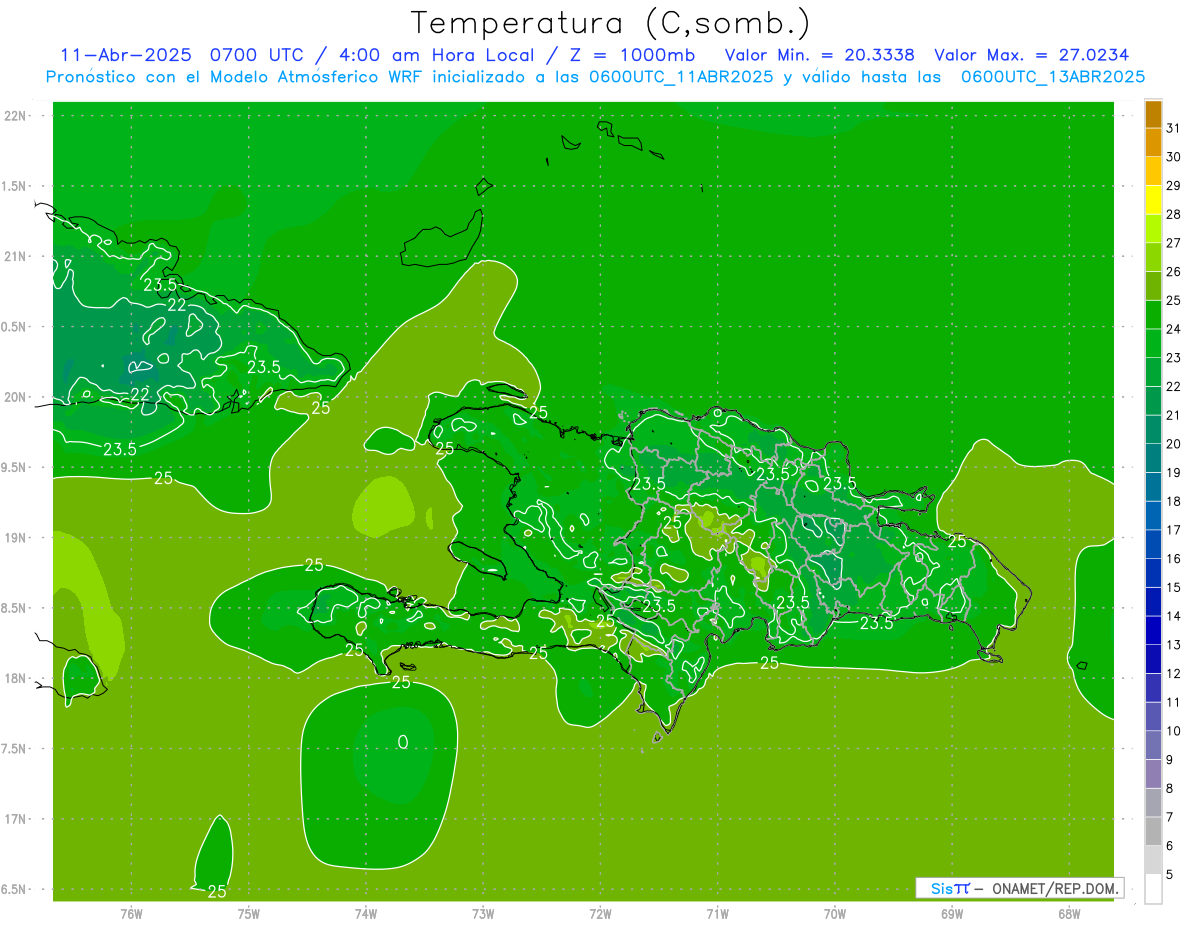Screen dimensions: 1200x927
Task: Click the '11' value on the color scale
Action: 1174,703
